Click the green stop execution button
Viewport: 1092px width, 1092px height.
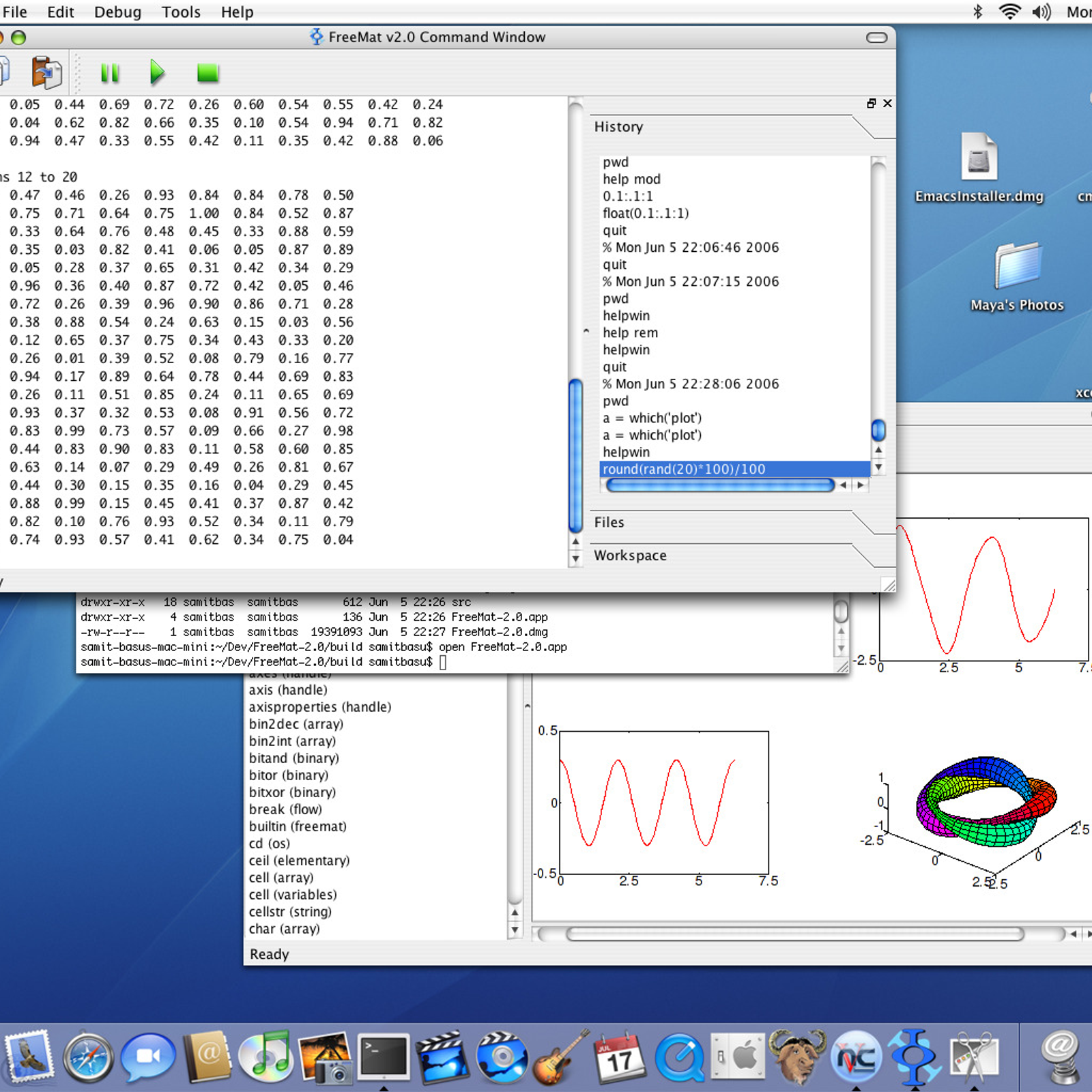click(x=207, y=73)
